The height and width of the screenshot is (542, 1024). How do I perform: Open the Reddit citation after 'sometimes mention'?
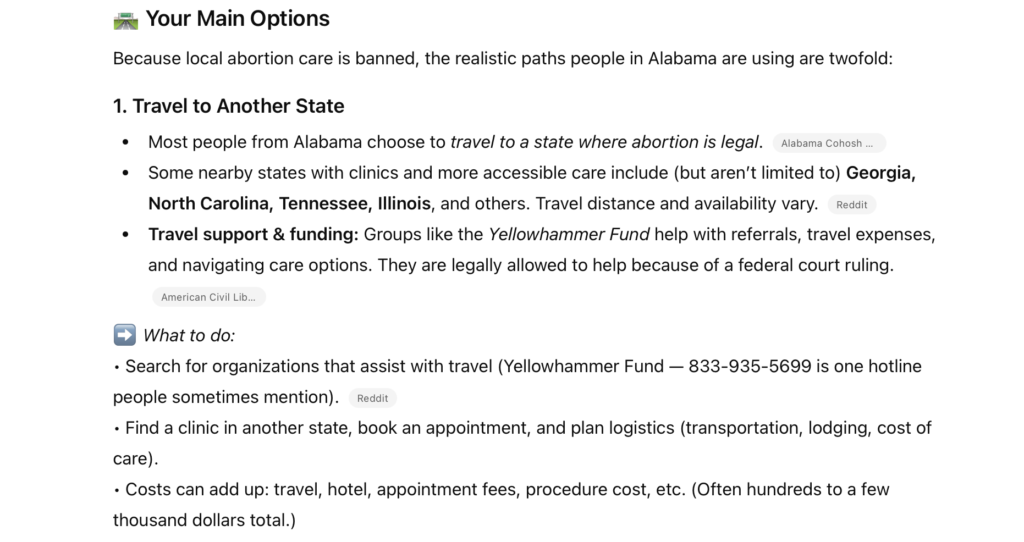tap(375, 398)
